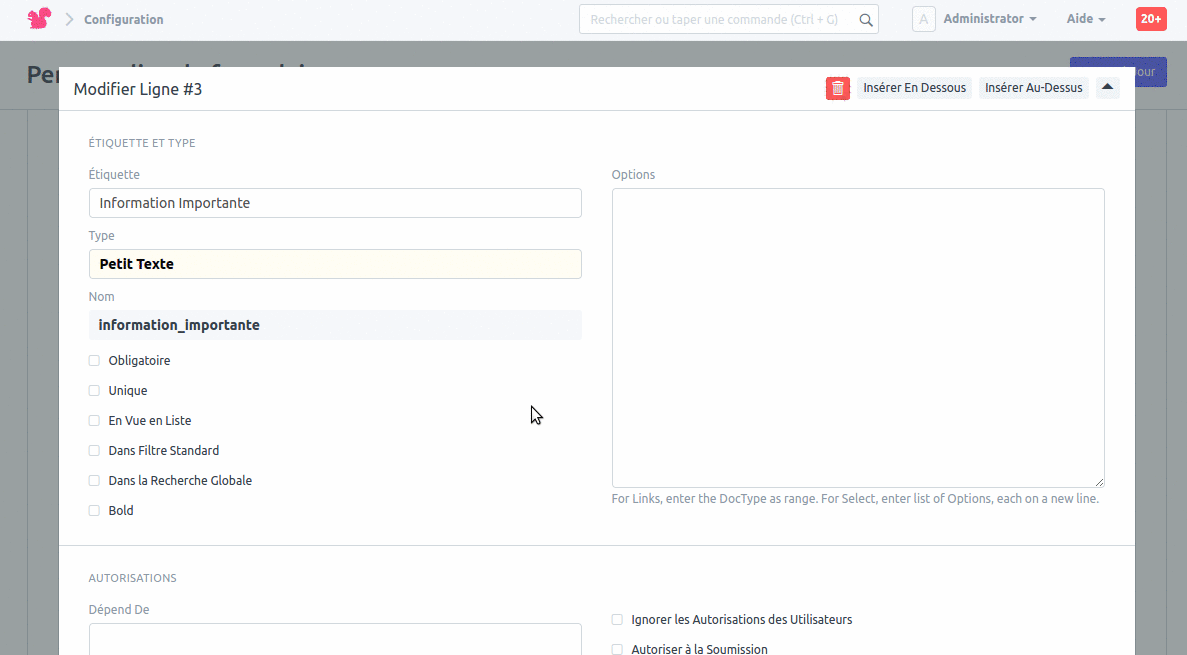This screenshot has width=1187, height=655.
Task: Click the red trash delete icon
Action: pyautogui.click(x=837, y=88)
